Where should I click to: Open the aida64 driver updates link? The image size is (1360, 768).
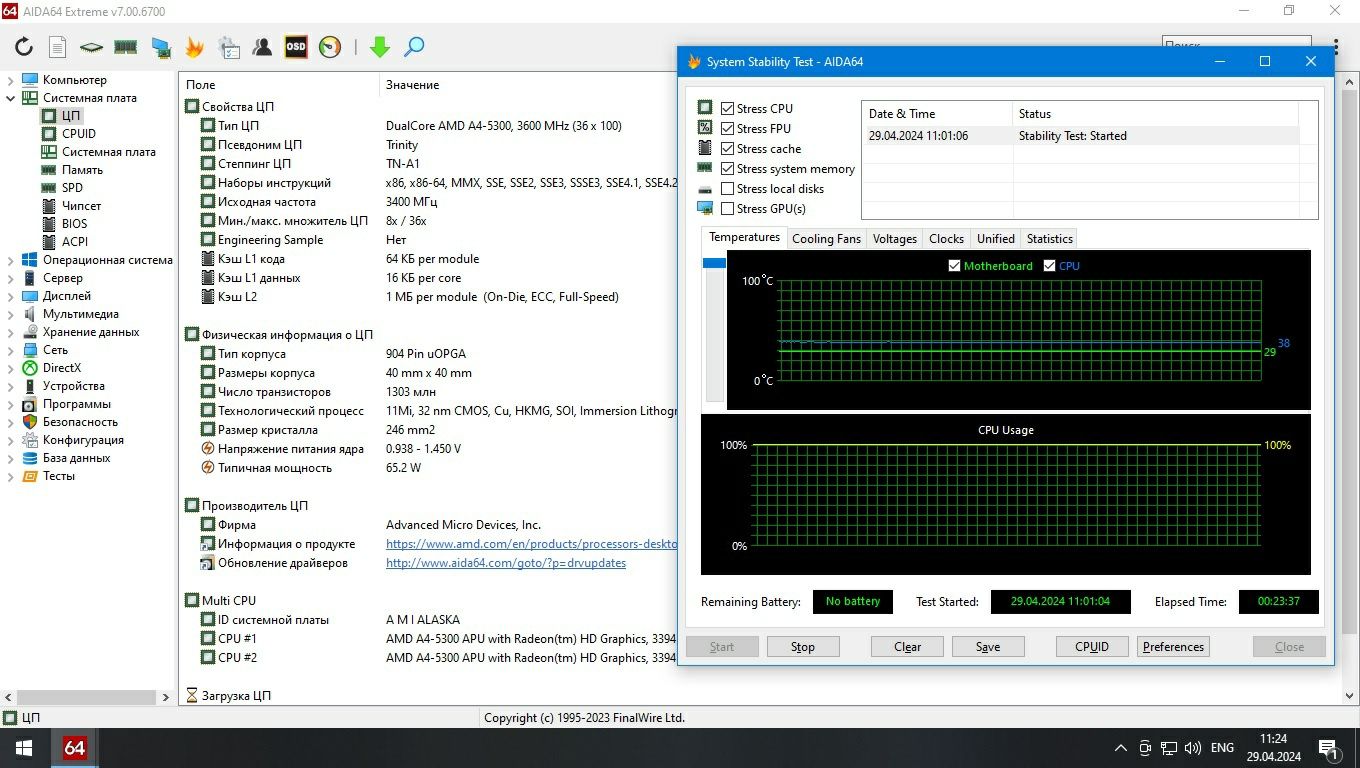pyautogui.click(x=506, y=563)
